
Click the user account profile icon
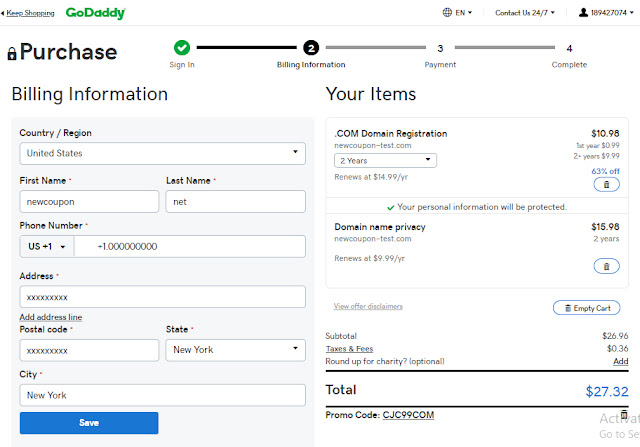[584, 13]
